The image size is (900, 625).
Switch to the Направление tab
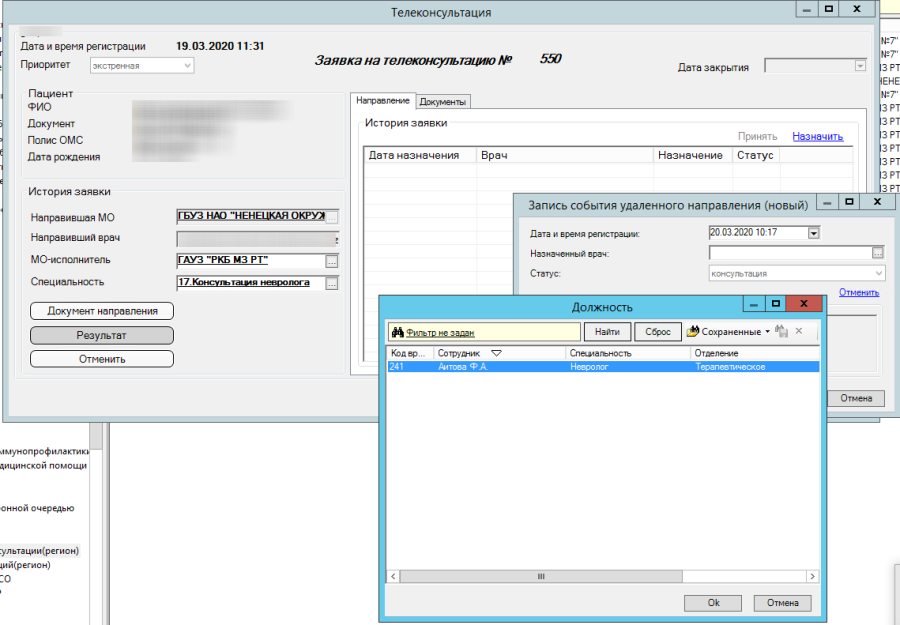coord(383,100)
